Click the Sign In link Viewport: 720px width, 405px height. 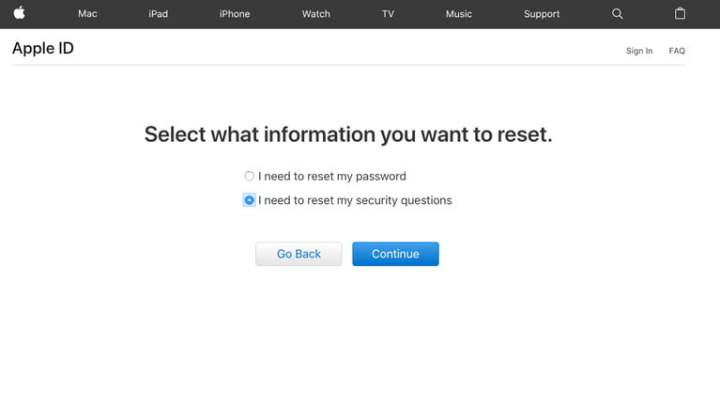click(639, 51)
